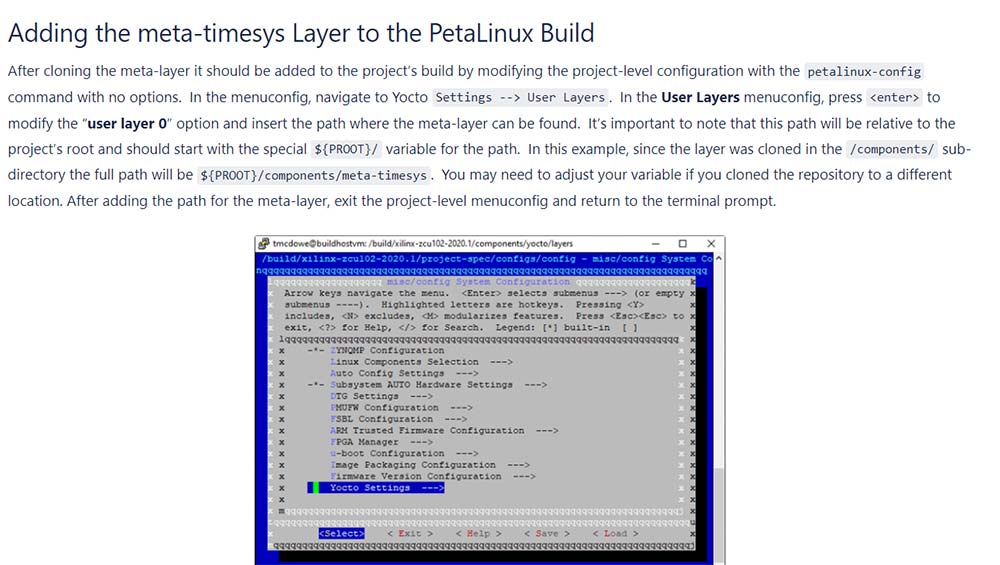Viewport: 1000px width, 565px height.
Task: Click the <Select> button in menuconfig
Action: [x=341, y=533]
